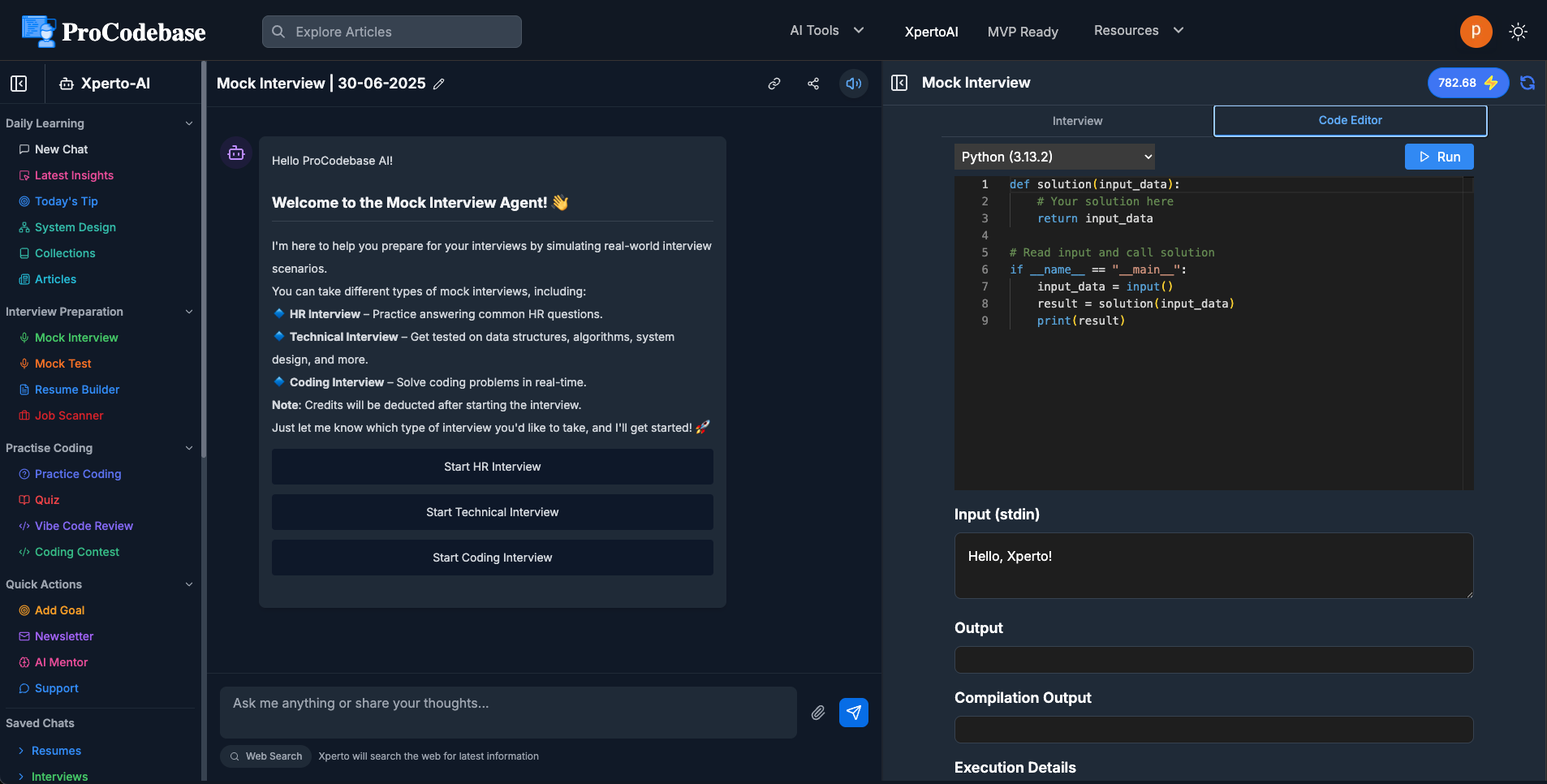Edit the Mock Interview title pencil icon
The height and width of the screenshot is (784, 1547).
[439, 84]
